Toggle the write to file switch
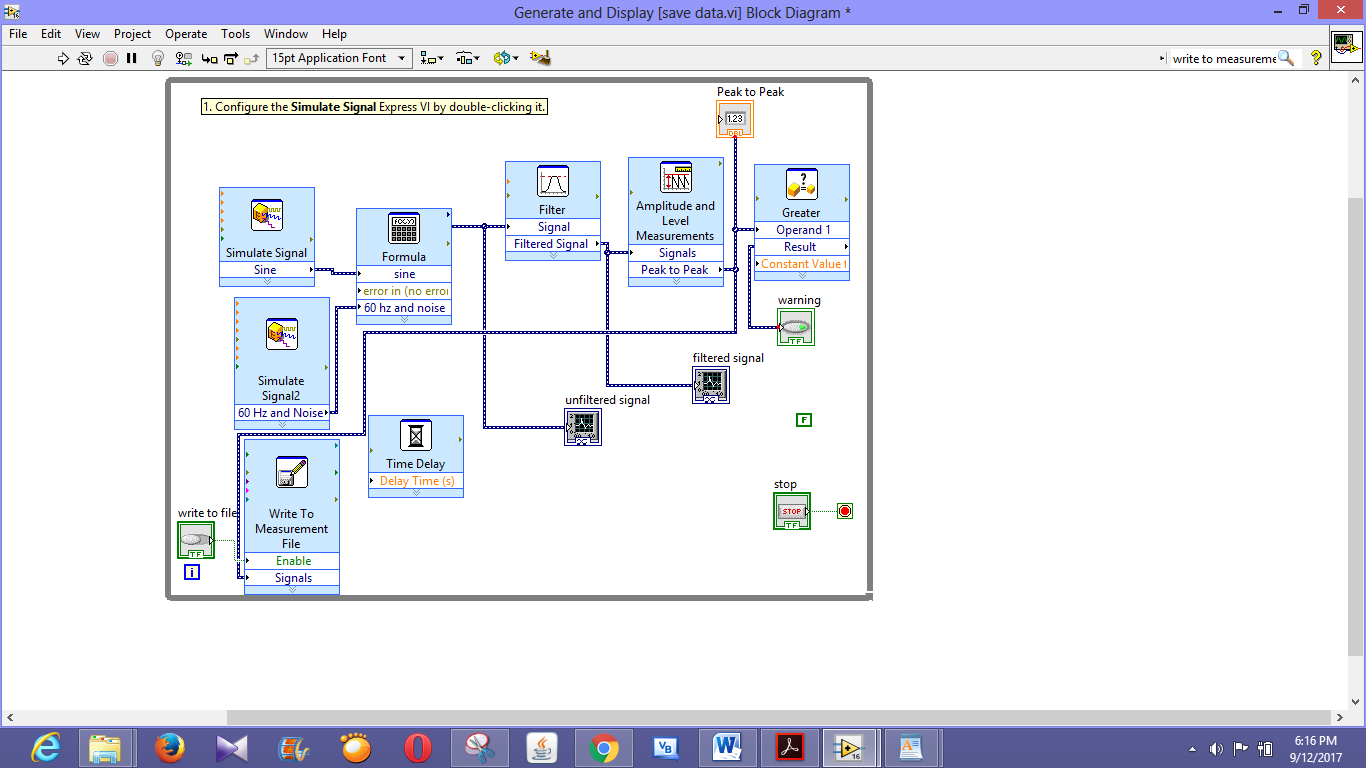Image resolution: width=1366 pixels, height=768 pixels. point(194,540)
